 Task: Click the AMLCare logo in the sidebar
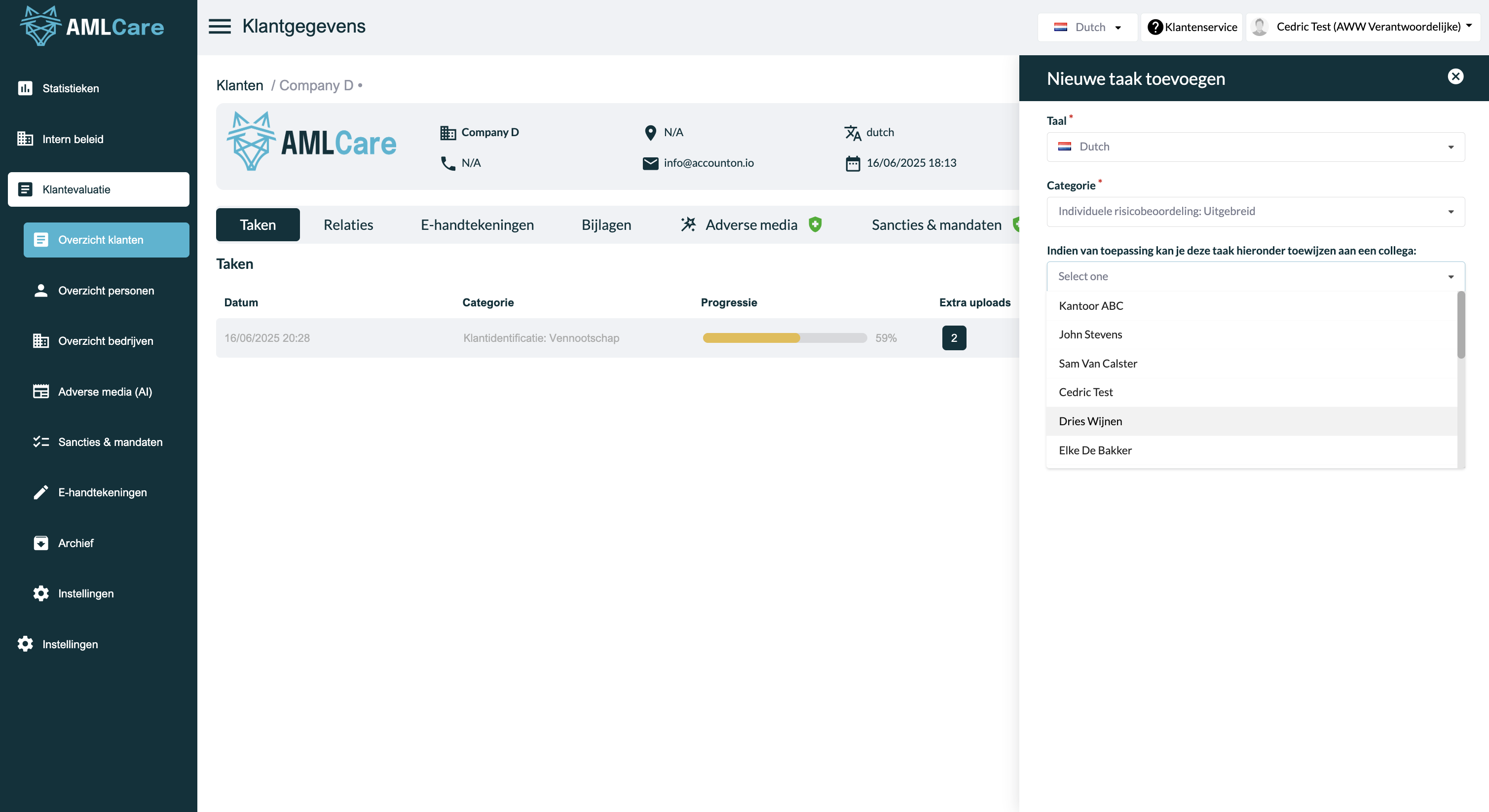tap(92, 26)
